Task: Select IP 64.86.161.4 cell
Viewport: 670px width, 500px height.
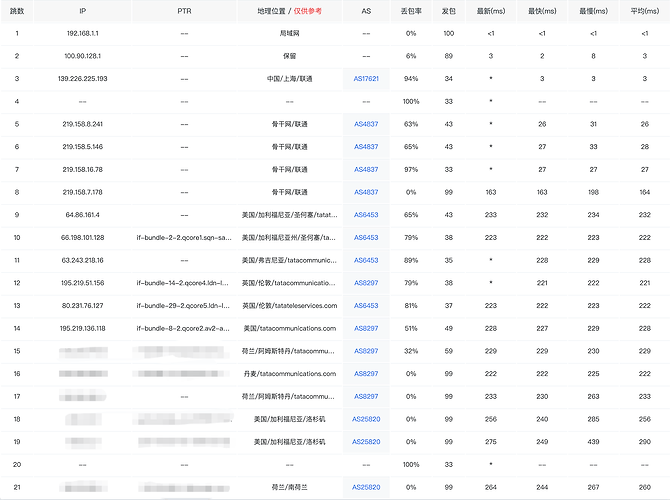Action: (x=82, y=215)
